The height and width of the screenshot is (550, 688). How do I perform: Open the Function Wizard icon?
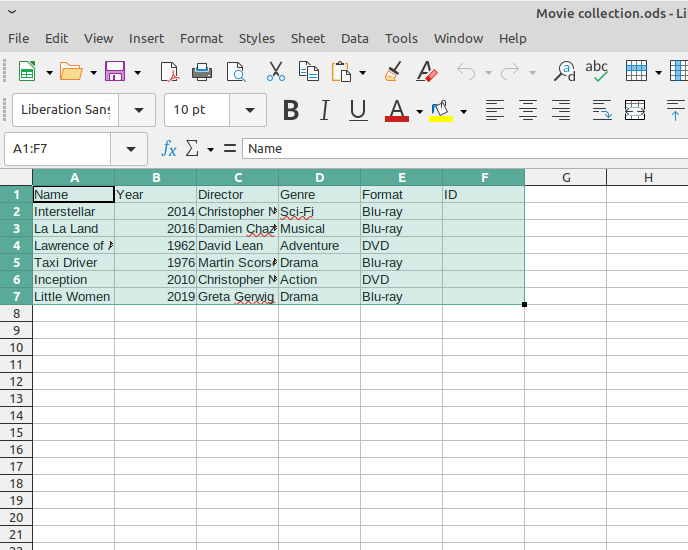point(169,149)
